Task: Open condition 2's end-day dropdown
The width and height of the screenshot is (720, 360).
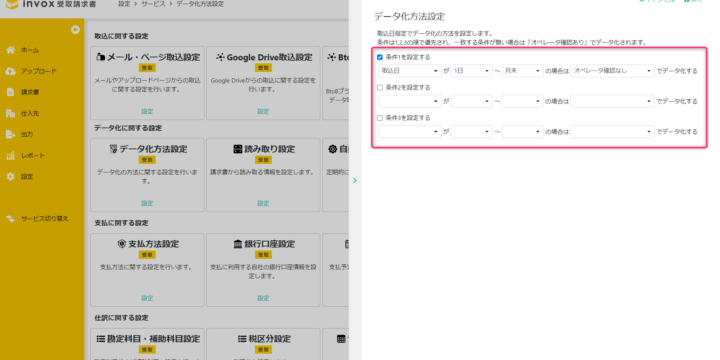Action: [x=523, y=101]
